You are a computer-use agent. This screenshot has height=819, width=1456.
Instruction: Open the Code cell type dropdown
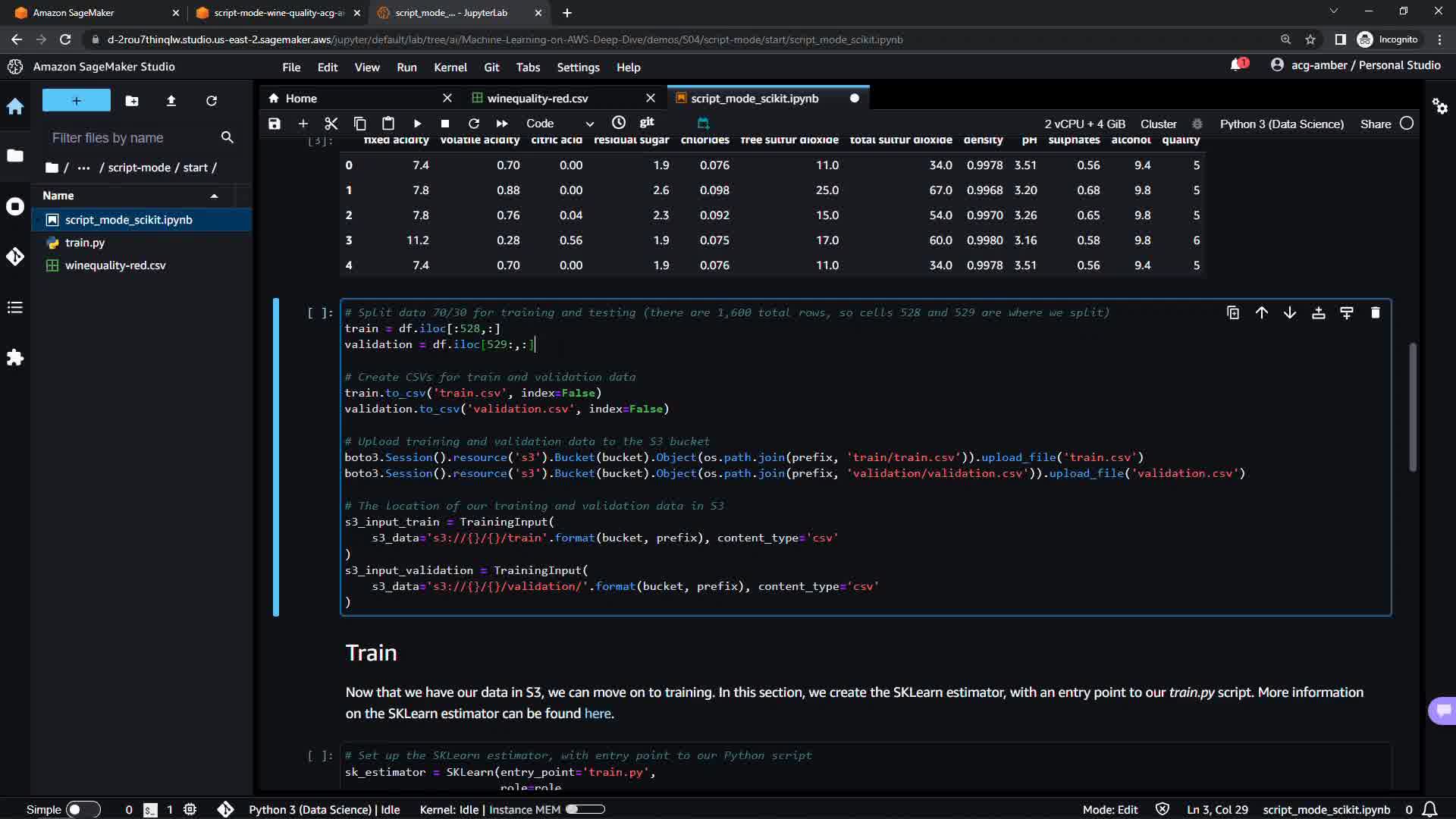pos(559,124)
